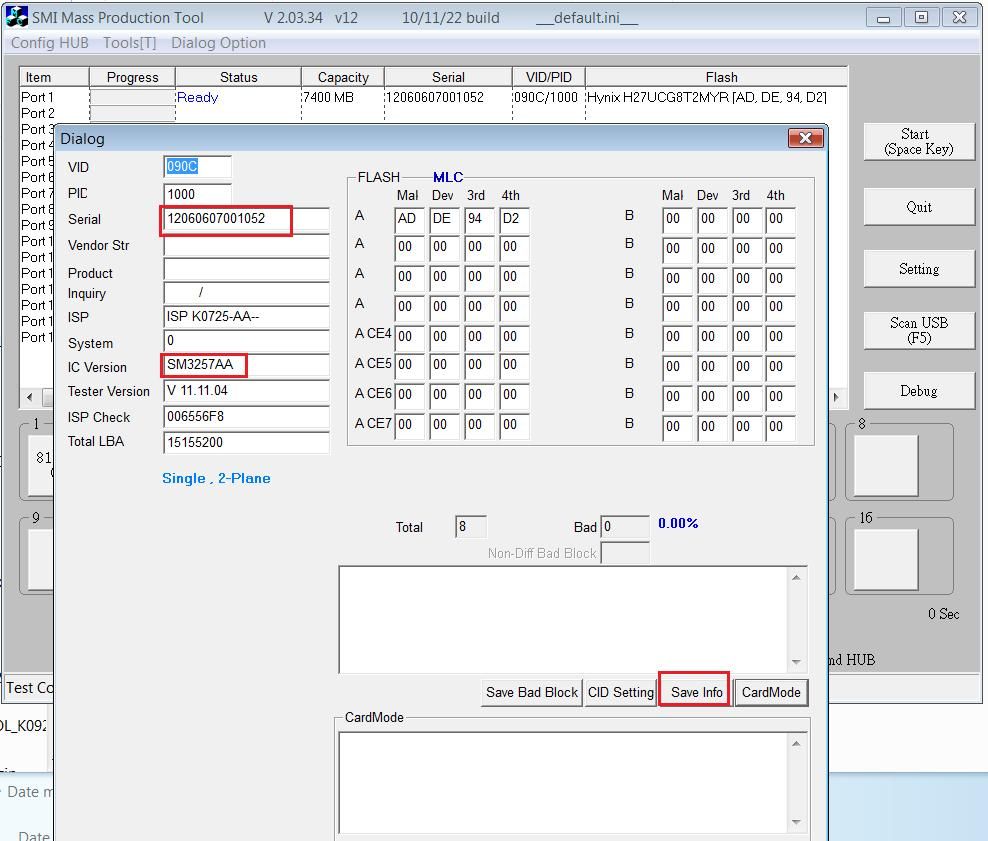Click down arrow of bad block list scrollbar
988x841 pixels.
[796, 661]
